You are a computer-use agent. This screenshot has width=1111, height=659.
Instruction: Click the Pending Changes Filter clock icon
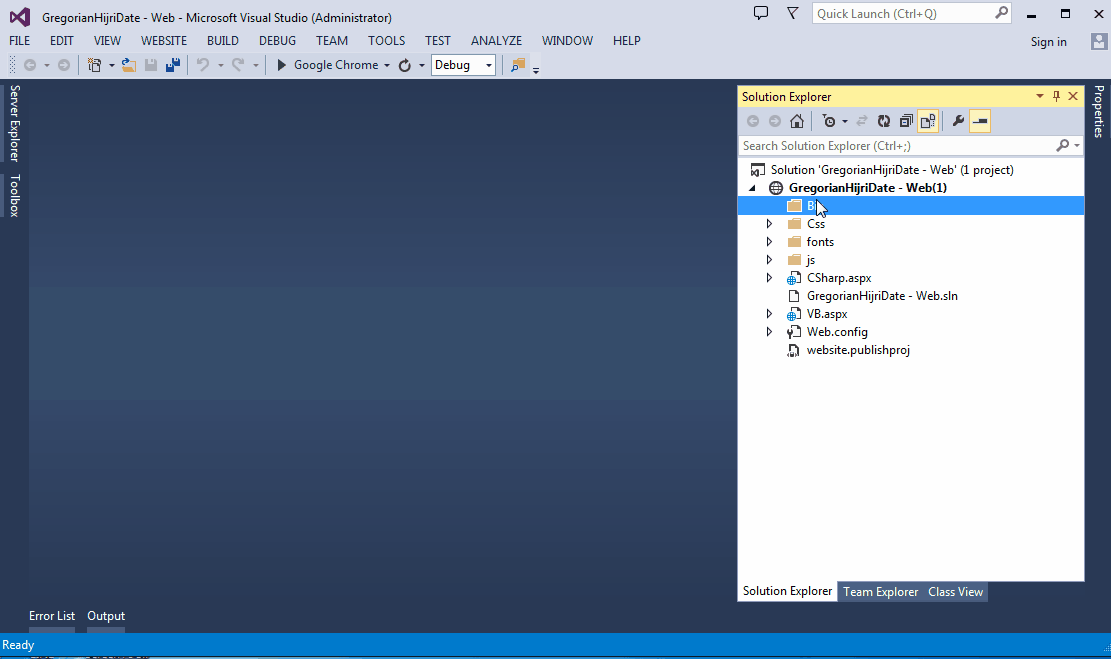tap(829, 121)
